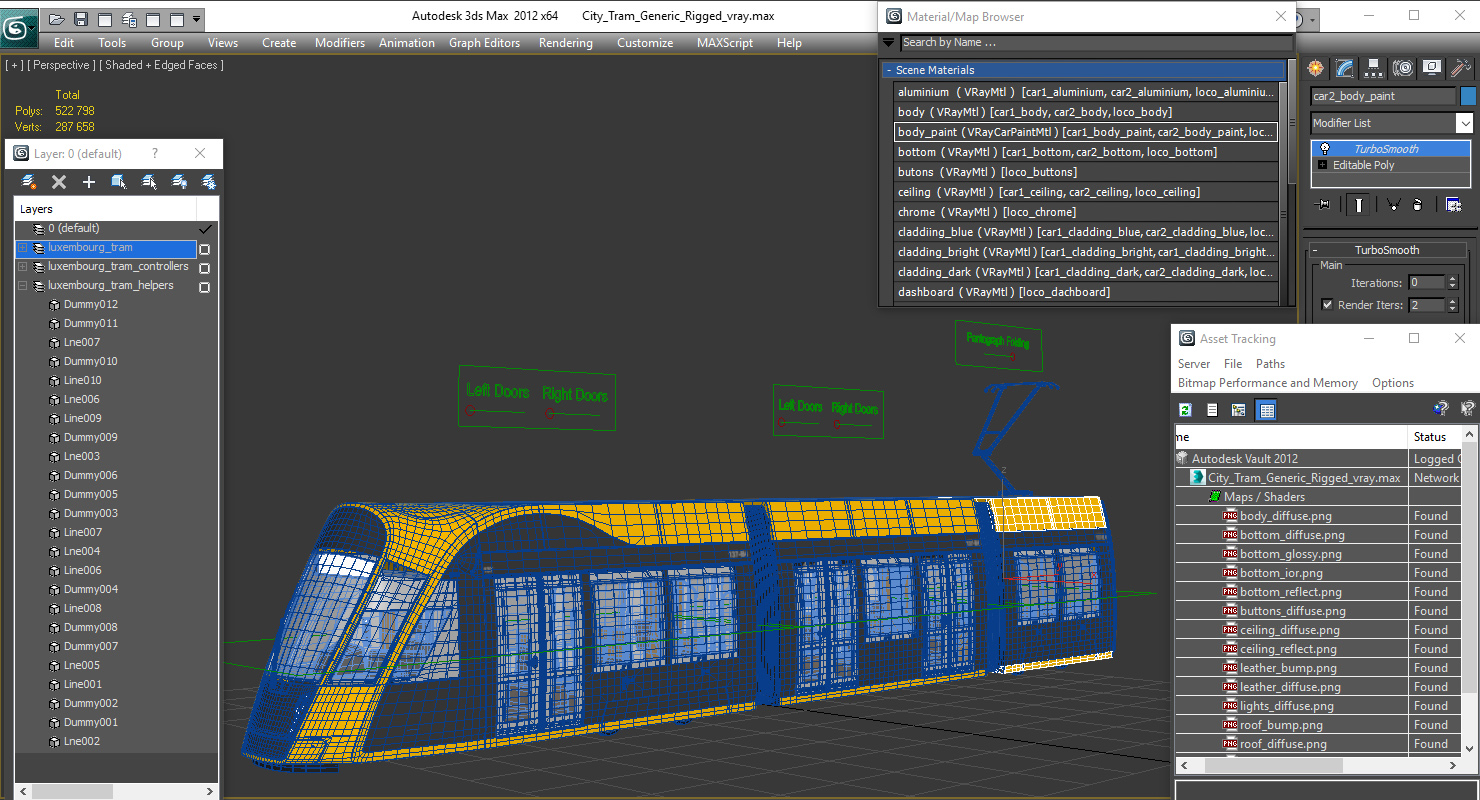1480x800 pixels.
Task: Expand the luxembourg_tram_controllers layer
Action: [x=23, y=267]
